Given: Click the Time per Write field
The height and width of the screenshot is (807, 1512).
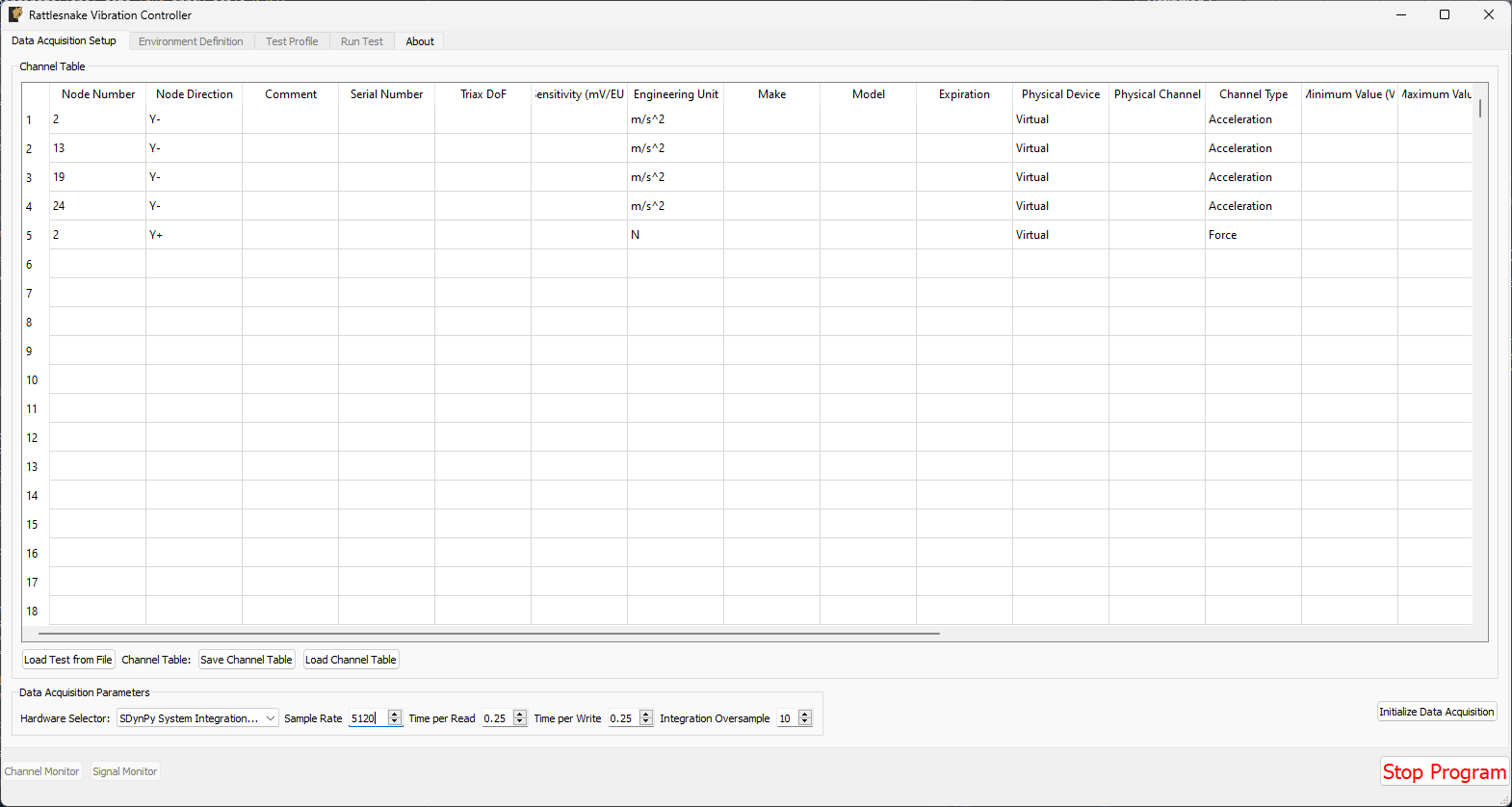Looking at the screenshot, I should (x=623, y=718).
